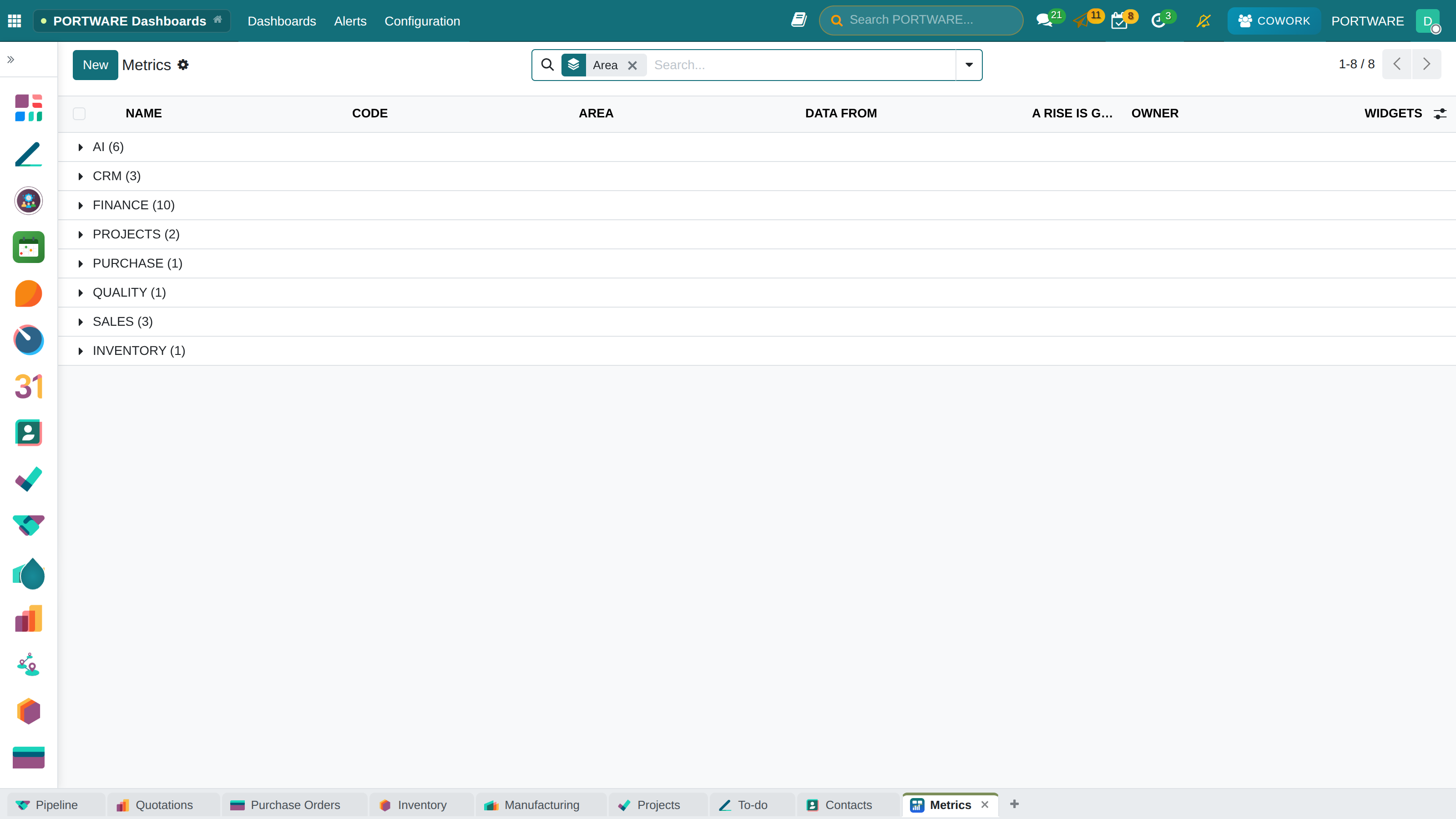Open To-do pencil app in sidebar
This screenshot has height=819, width=1456.
[x=28, y=154]
